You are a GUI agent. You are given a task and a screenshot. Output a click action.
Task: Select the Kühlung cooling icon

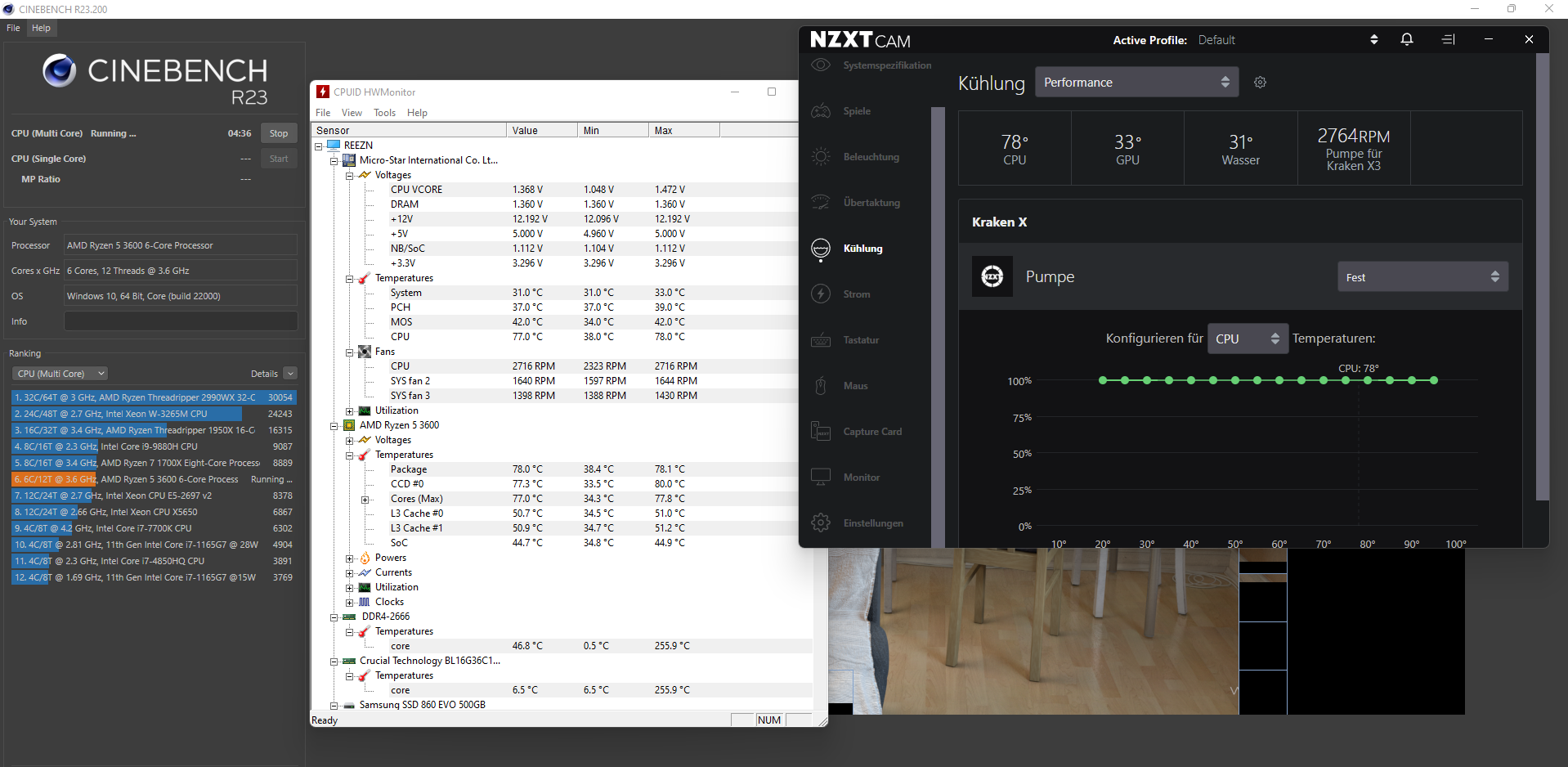pyautogui.click(x=821, y=249)
